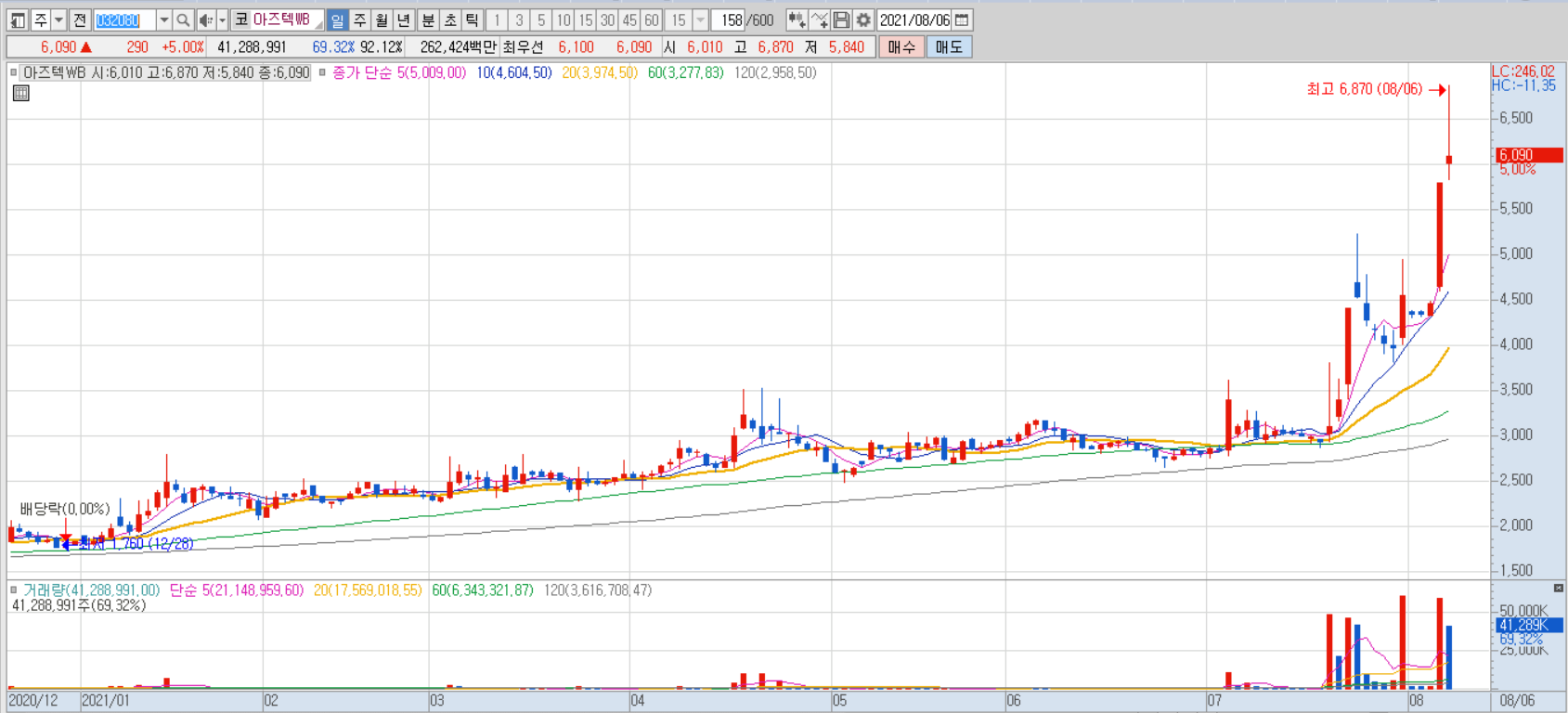Click custom interval field showing 15
This screenshot has width=1568, height=713.
(679, 19)
